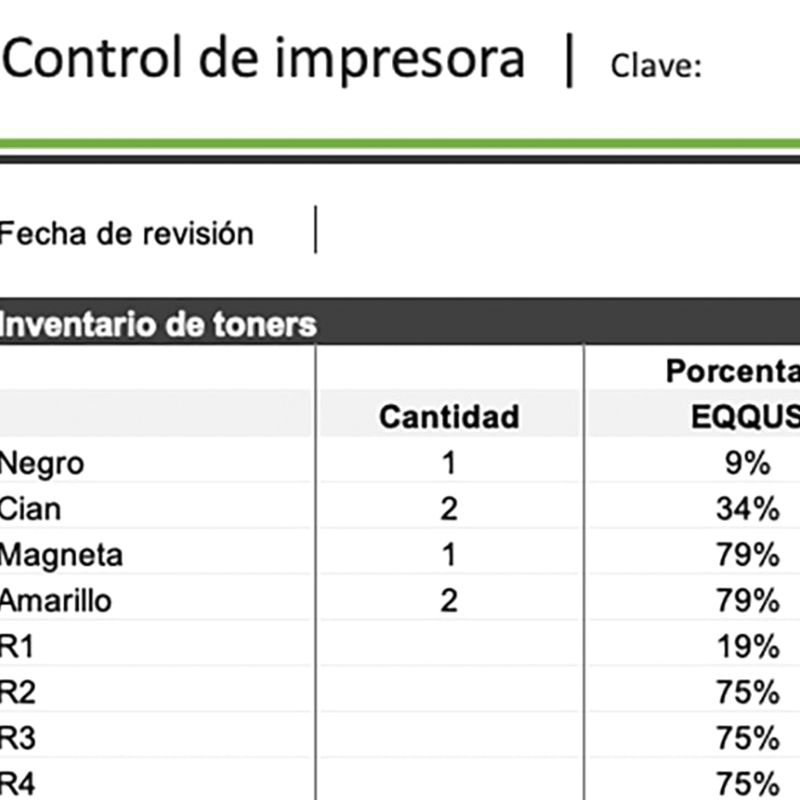Select the "R3" row label

coord(18,739)
